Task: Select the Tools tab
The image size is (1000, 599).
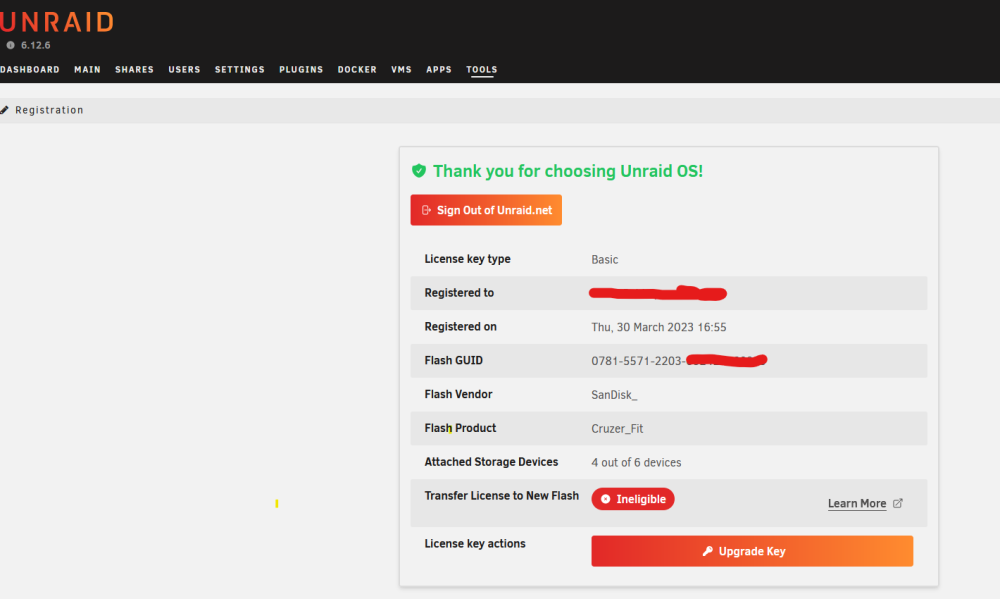Action: coord(482,70)
